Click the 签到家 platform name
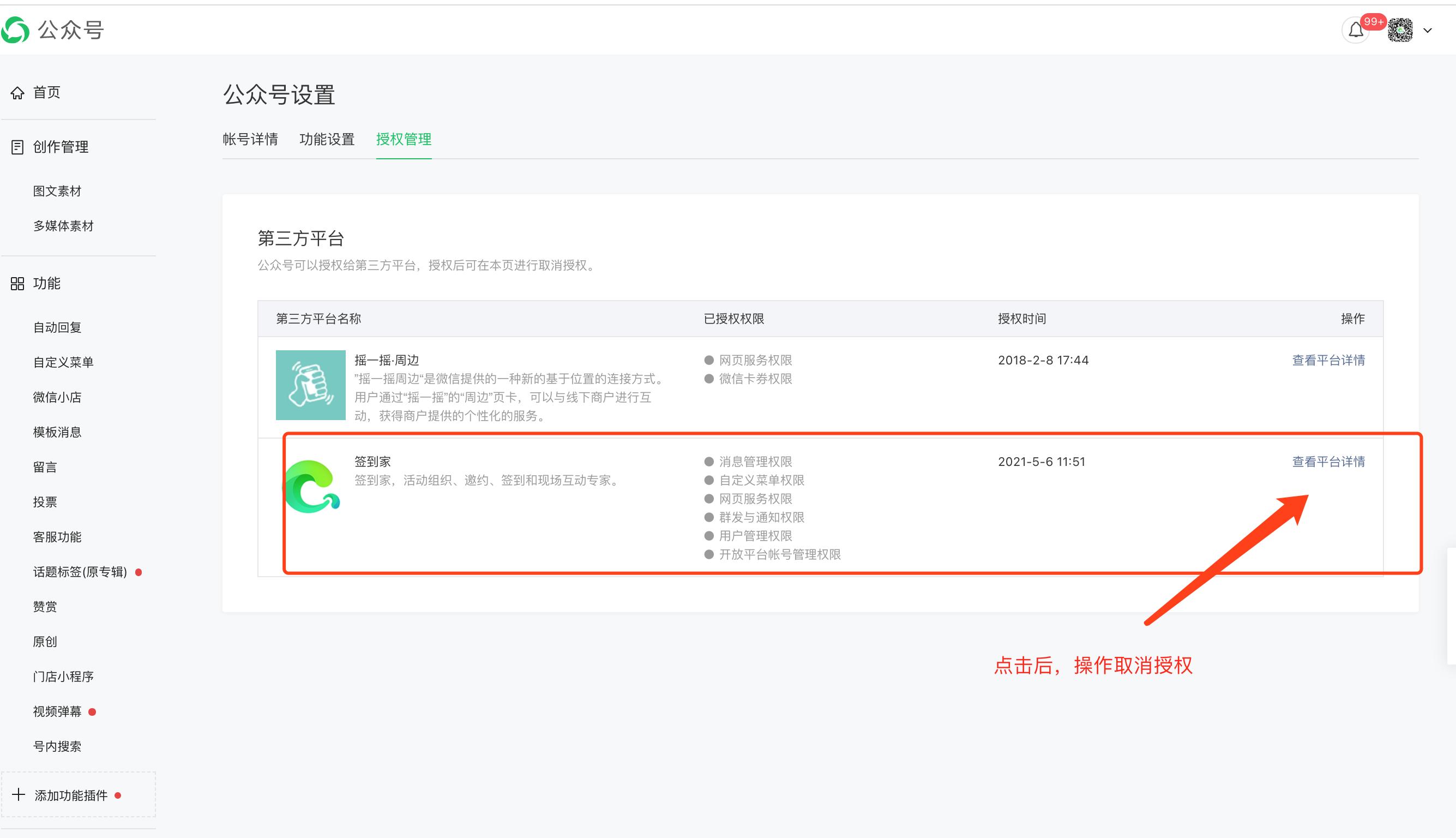Viewport: 1456px width, 838px height. tap(372, 462)
